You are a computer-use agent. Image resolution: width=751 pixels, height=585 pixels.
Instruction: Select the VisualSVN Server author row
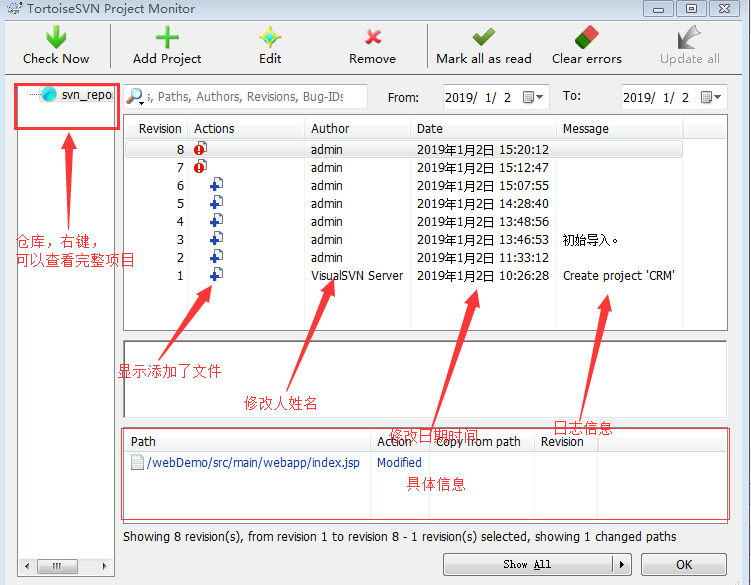pos(404,275)
